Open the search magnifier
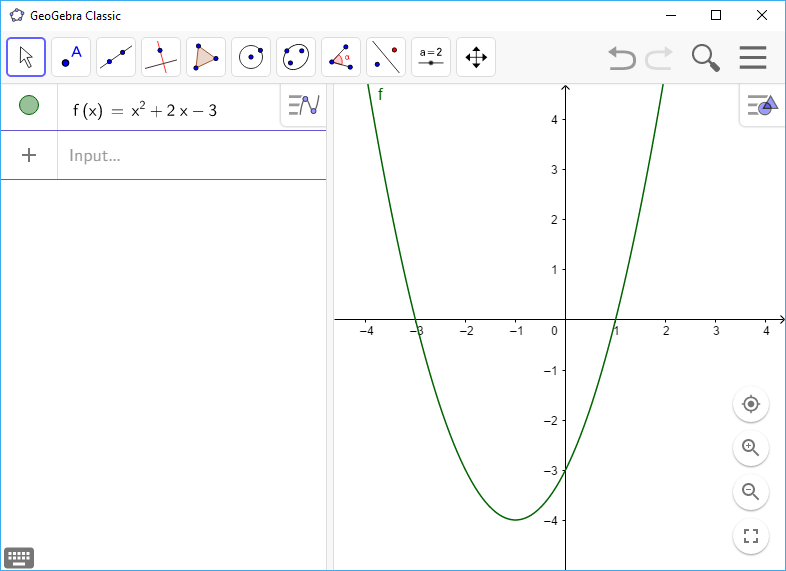Screen dimensions: 786x571 [706, 58]
